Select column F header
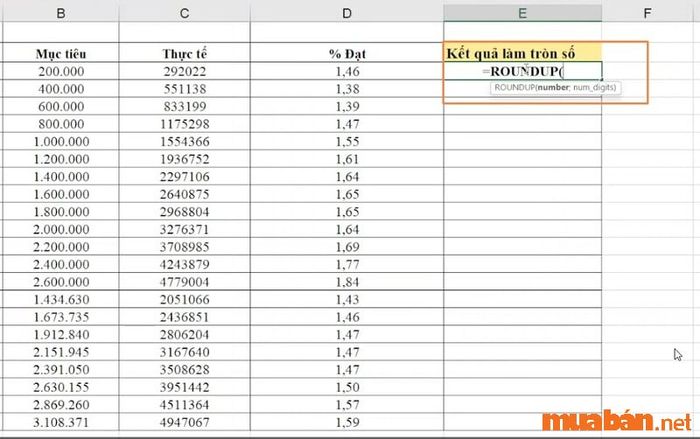This screenshot has height=439, width=700. point(647,13)
